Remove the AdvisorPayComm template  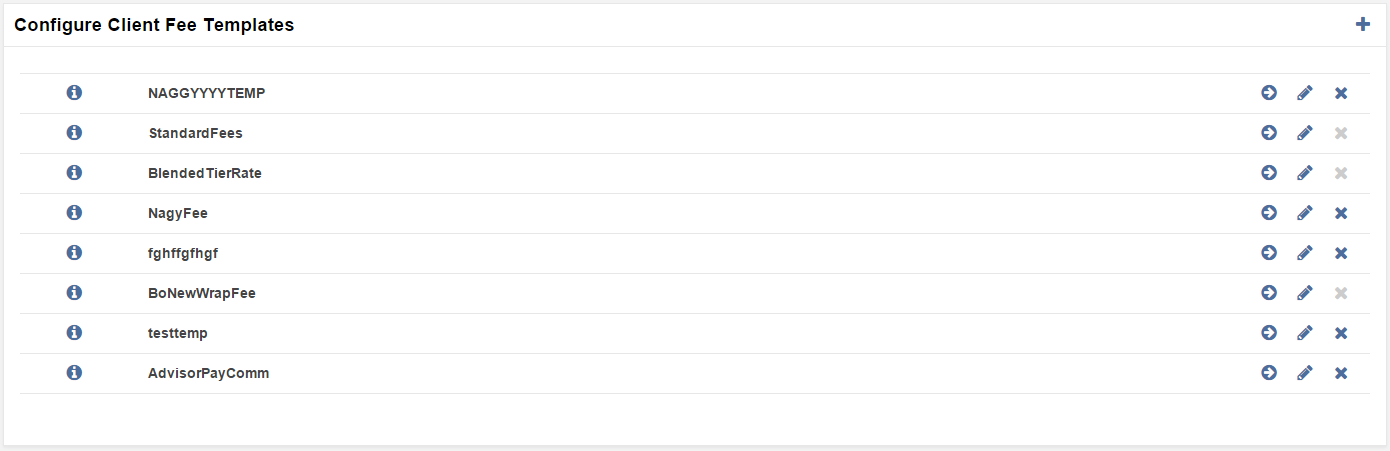click(x=1341, y=373)
